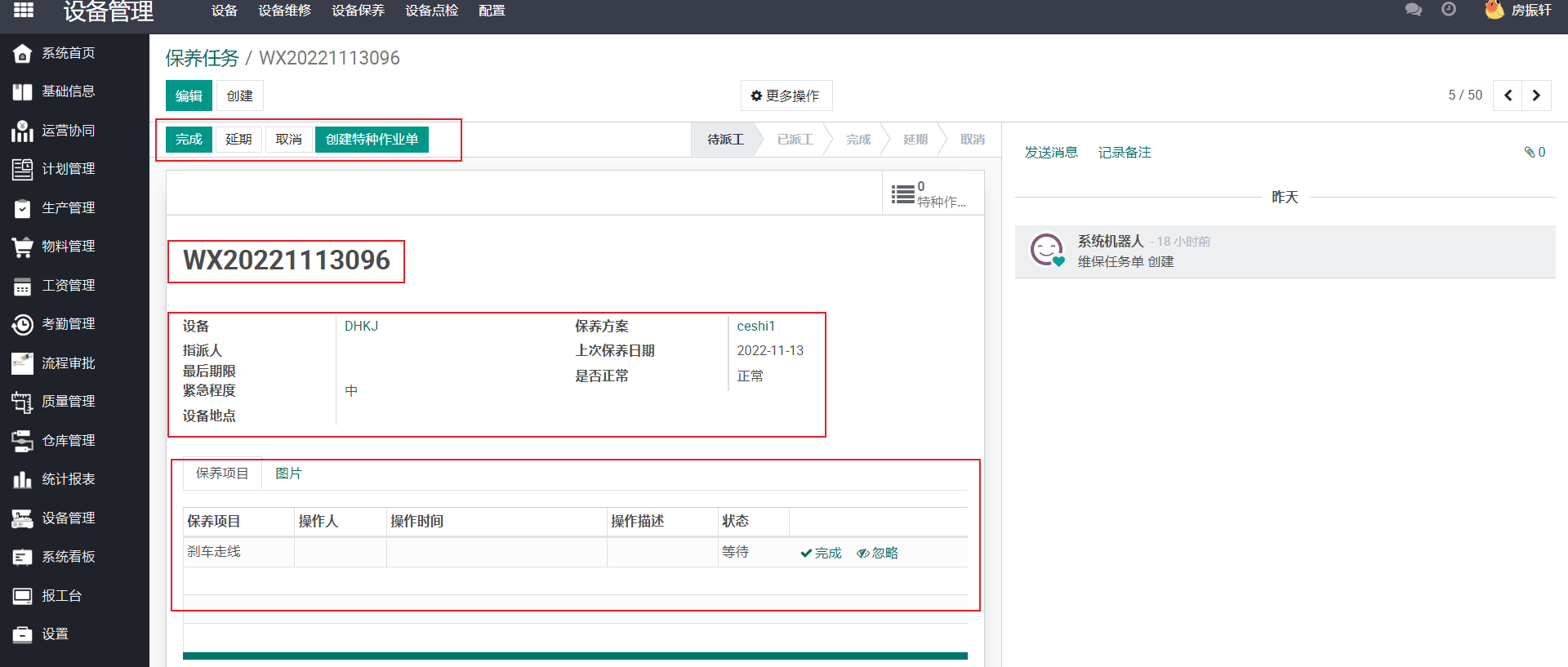Open 物料管理 shopping cart icon
Viewport: 1568px width, 667px height.
pyautogui.click(x=23, y=247)
